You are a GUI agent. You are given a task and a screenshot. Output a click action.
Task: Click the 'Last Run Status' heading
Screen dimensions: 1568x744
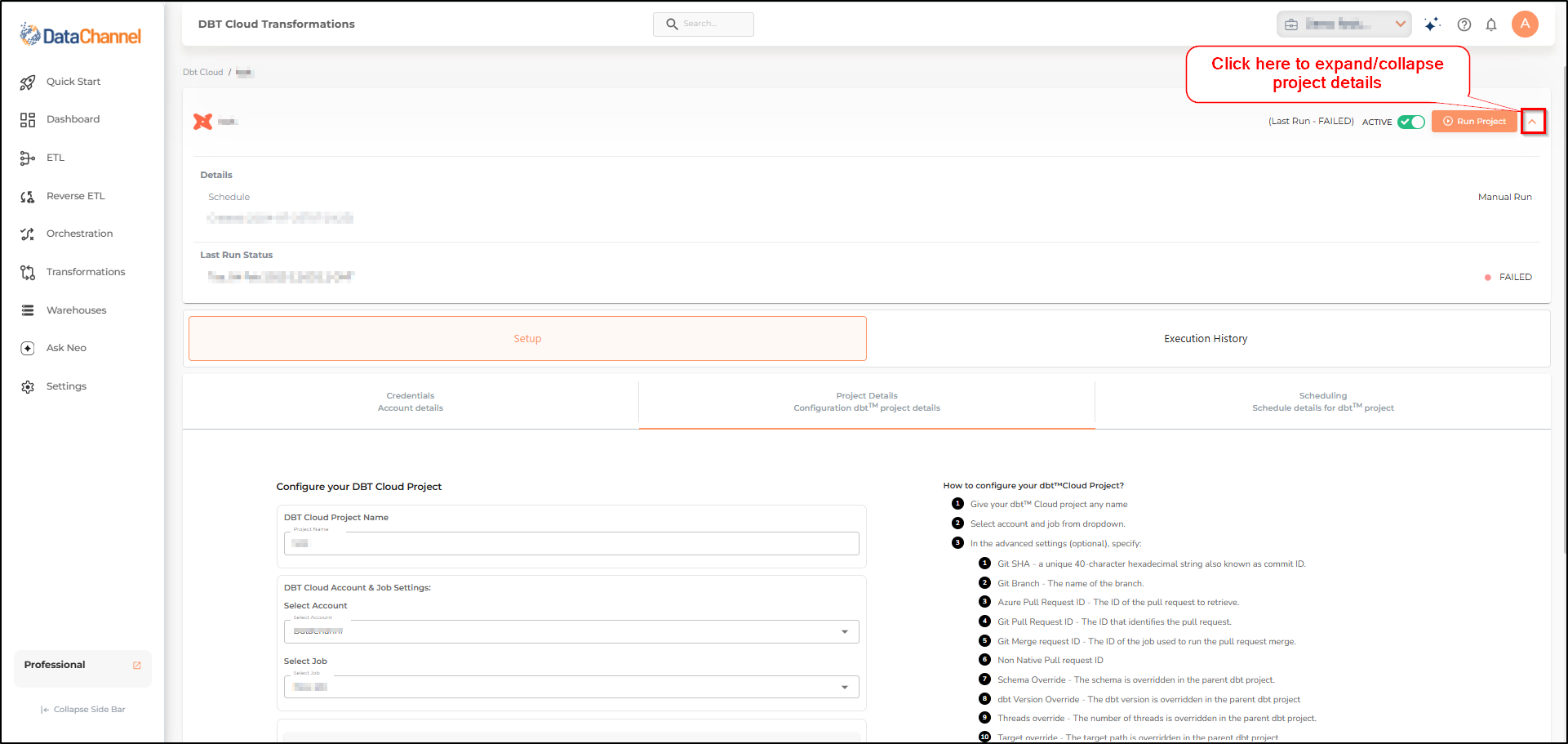pos(237,256)
